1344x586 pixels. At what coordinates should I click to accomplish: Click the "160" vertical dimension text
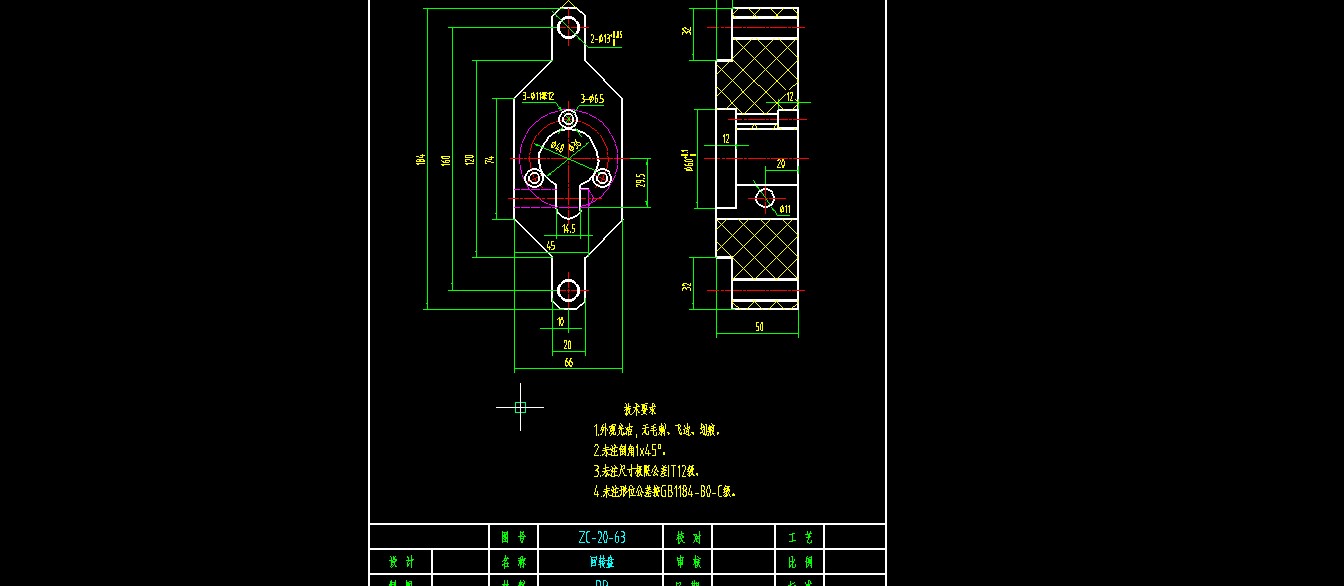(x=445, y=159)
